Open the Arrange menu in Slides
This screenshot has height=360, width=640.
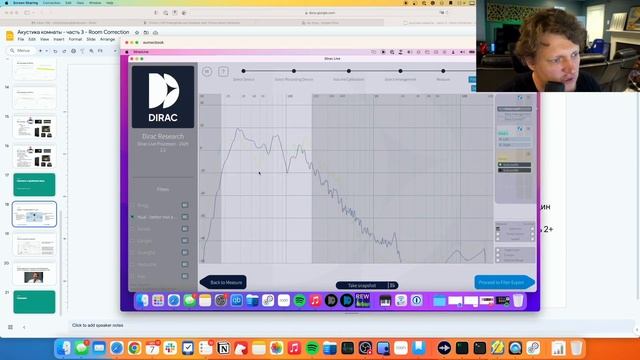(x=107, y=40)
